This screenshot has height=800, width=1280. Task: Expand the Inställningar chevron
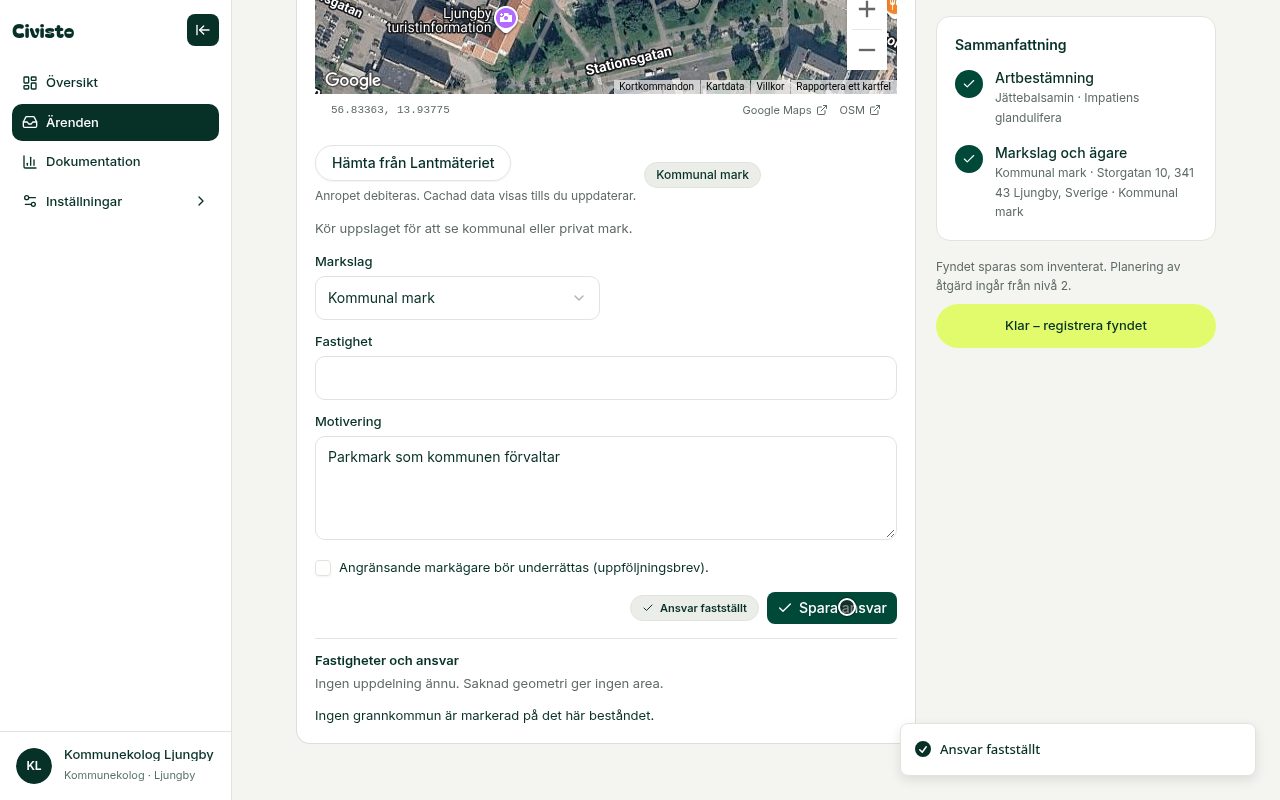201,201
